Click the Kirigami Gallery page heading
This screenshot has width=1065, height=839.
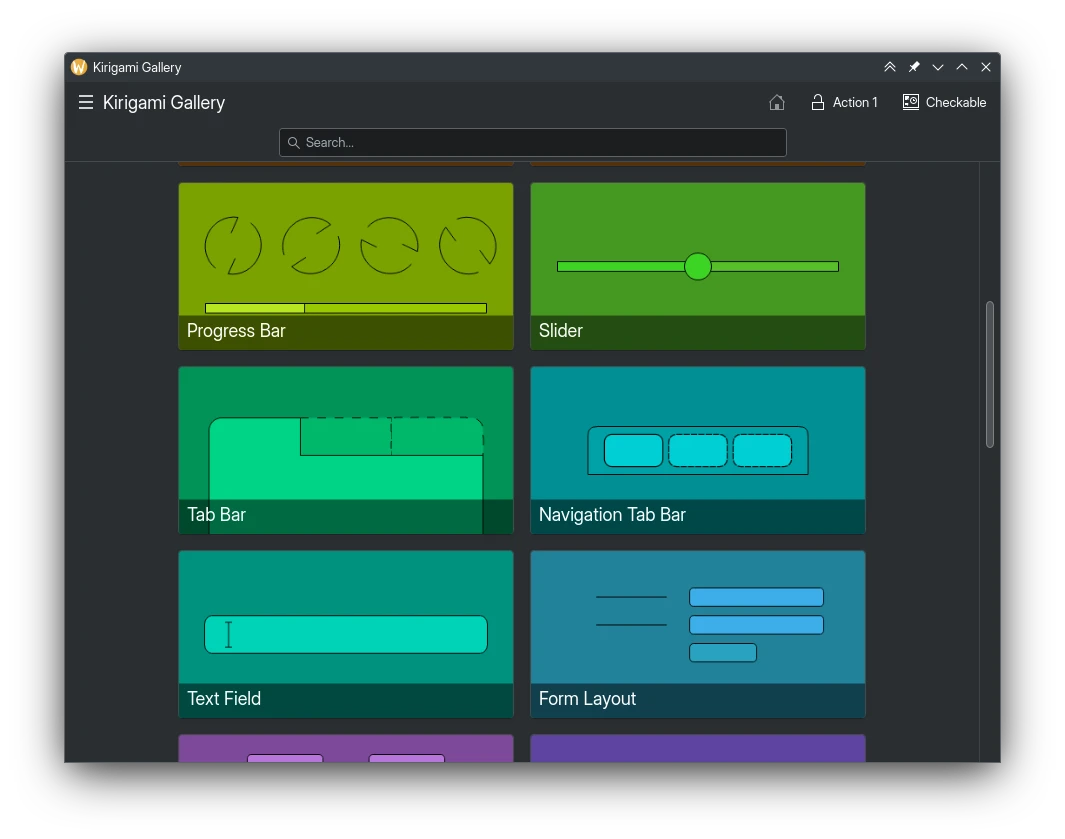click(164, 103)
